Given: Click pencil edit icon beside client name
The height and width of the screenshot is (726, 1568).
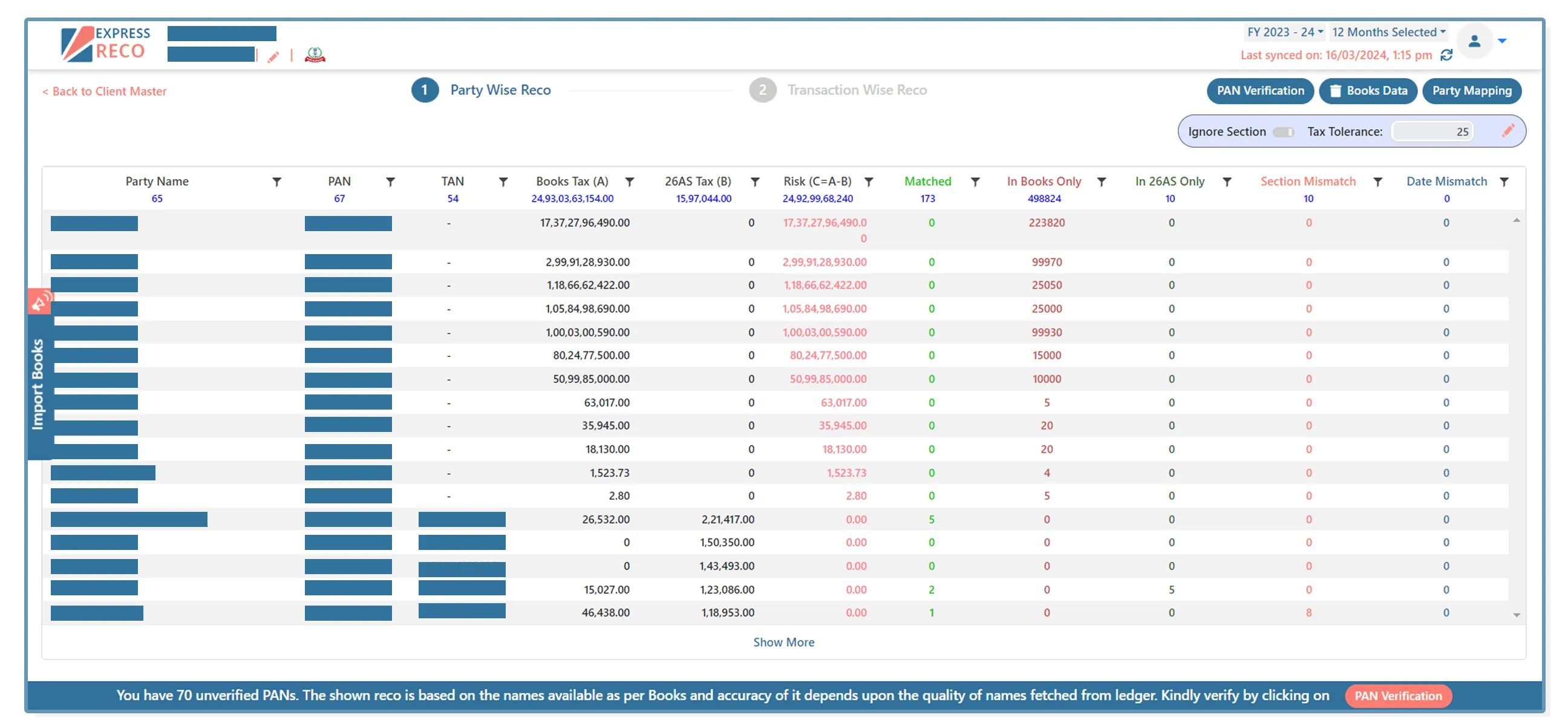Looking at the screenshot, I should point(273,57).
